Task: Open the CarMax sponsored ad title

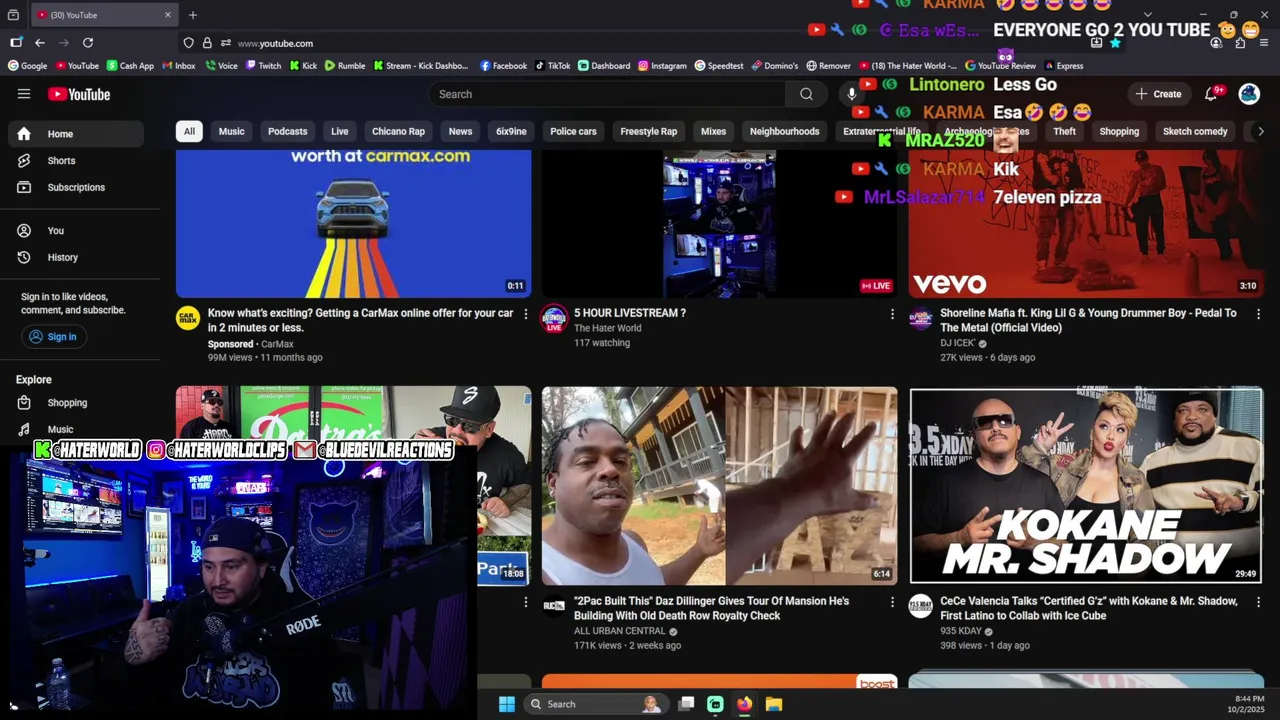Action: coord(360,320)
